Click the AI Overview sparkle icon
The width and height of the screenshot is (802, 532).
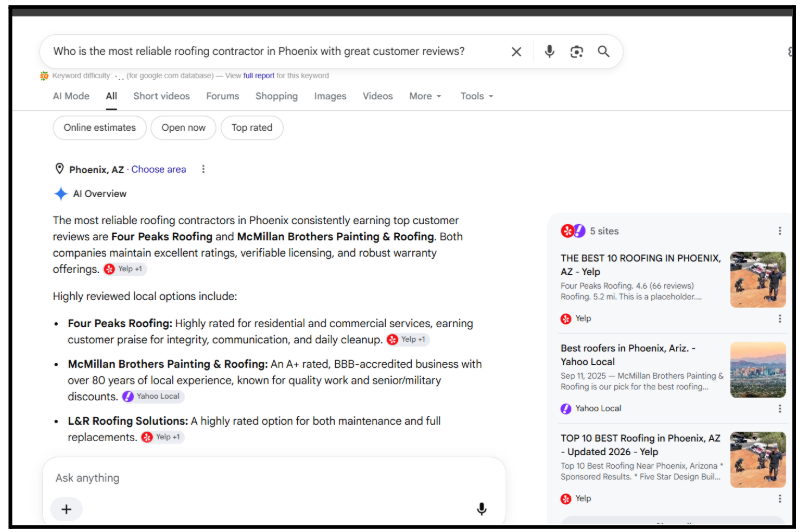pos(61,193)
